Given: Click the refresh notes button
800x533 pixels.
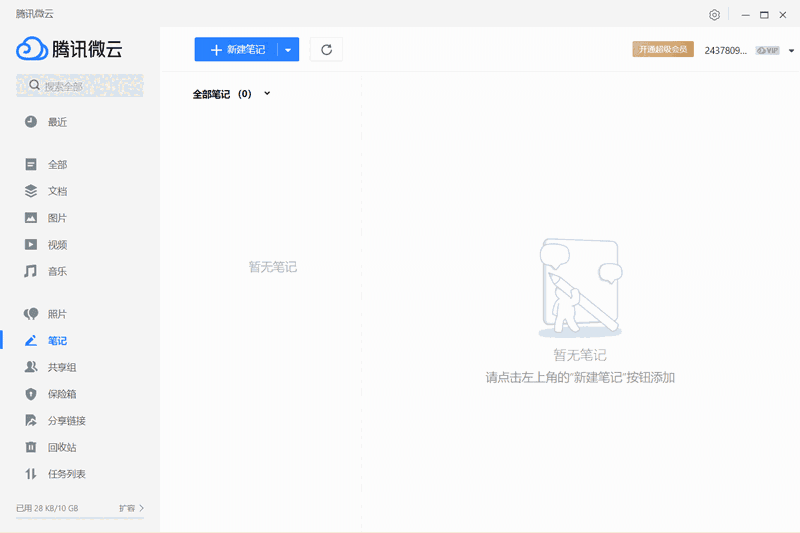Looking at the screenshot, I should (327, 49).
